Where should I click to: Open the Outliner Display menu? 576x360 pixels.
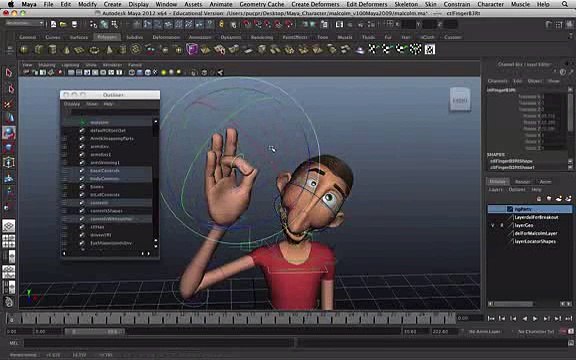click(x=72, y=104)
